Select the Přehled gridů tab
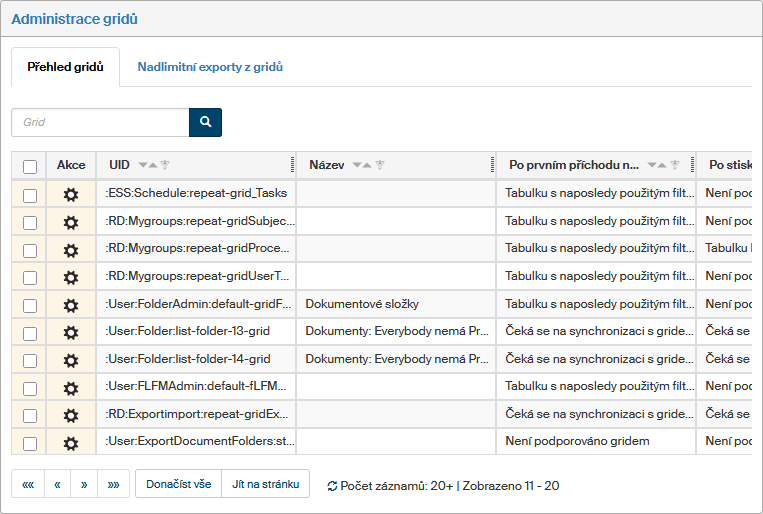The width and height of the screenshot is (763, 514). pos(66,67)
